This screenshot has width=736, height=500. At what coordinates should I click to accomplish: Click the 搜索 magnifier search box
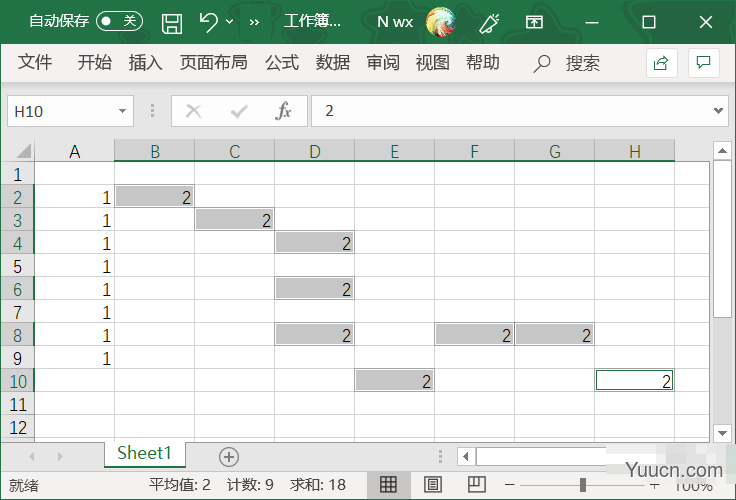click(x=567, y=63)
